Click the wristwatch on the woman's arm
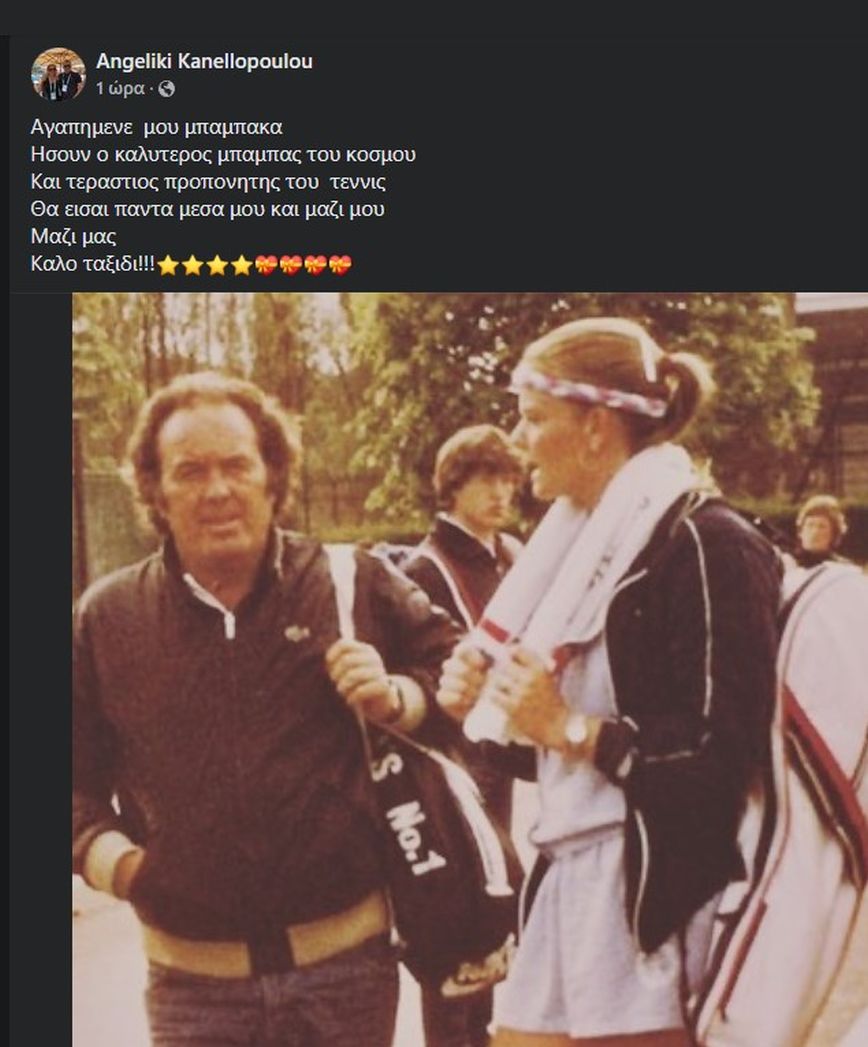 577,731
